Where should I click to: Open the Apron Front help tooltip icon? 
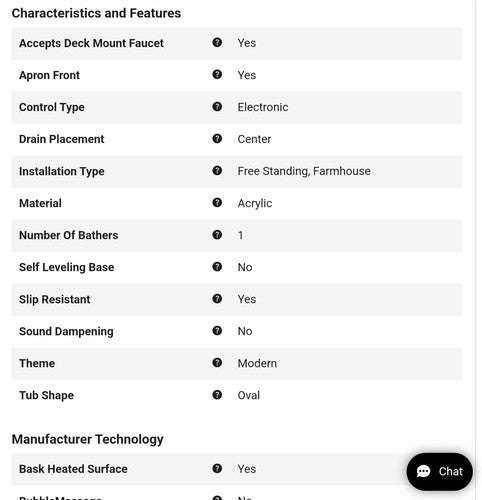pyautogui.click(x=217, y=74)
